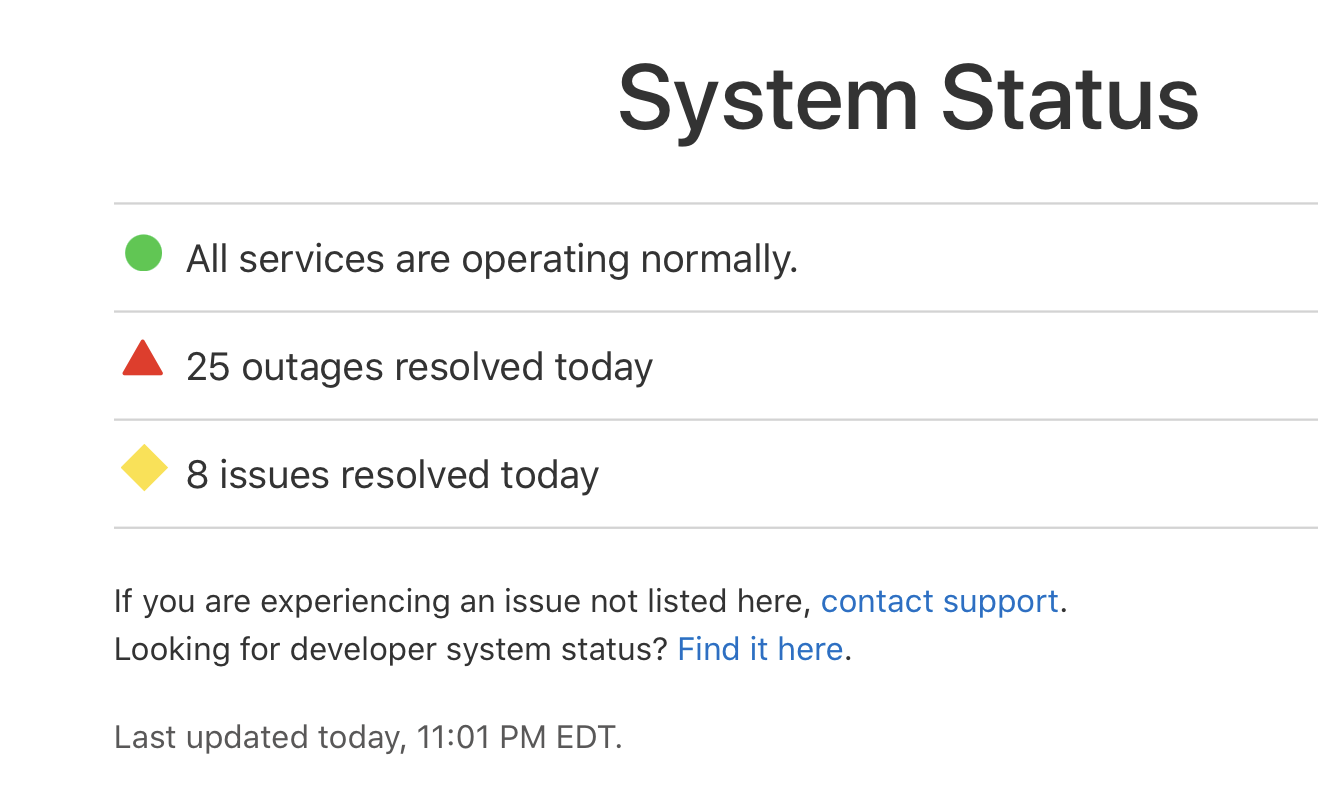Screen dimensions: 1318x806
Task: Select 25 outages resolved today row
Action: click(716, 366)
